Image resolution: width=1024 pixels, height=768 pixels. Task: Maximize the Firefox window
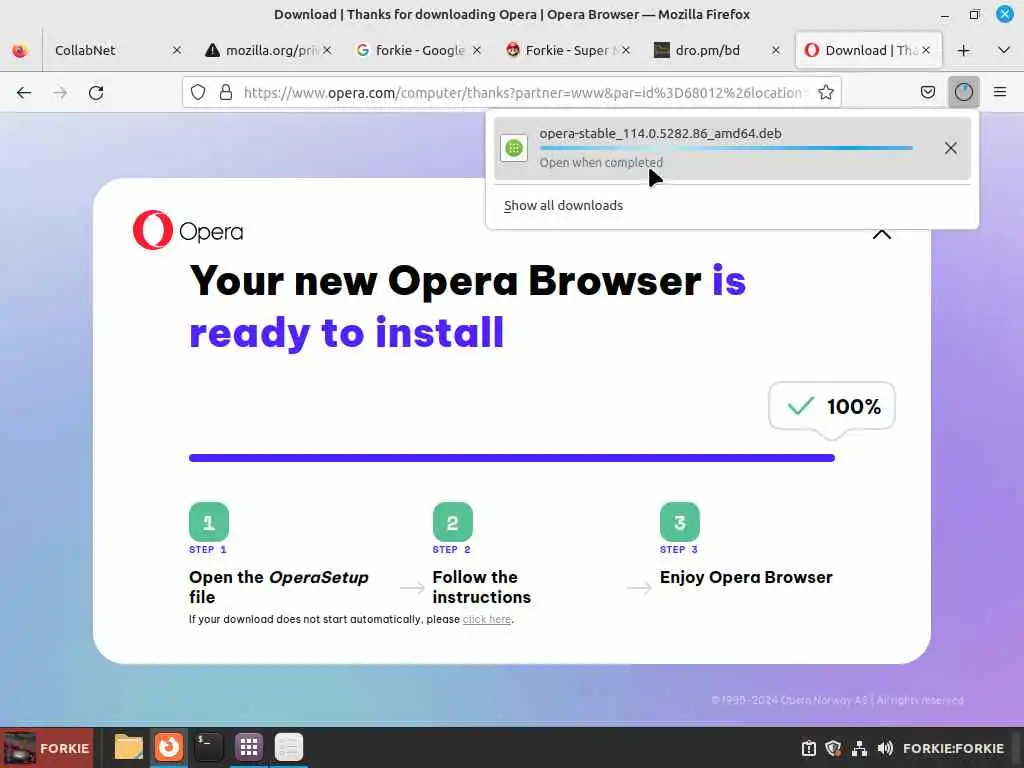974,14
